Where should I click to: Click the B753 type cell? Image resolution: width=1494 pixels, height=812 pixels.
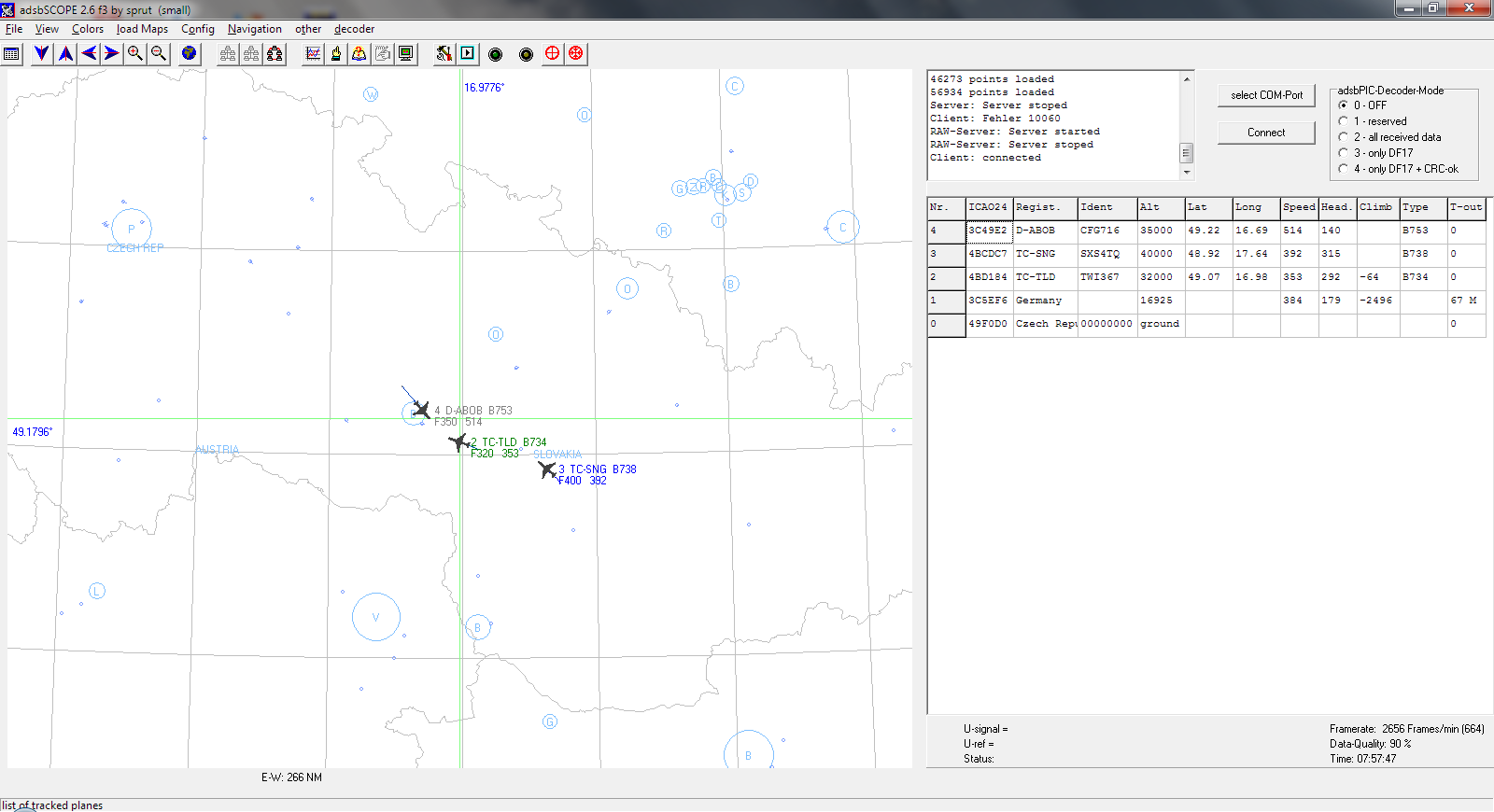click(1423, 231)
